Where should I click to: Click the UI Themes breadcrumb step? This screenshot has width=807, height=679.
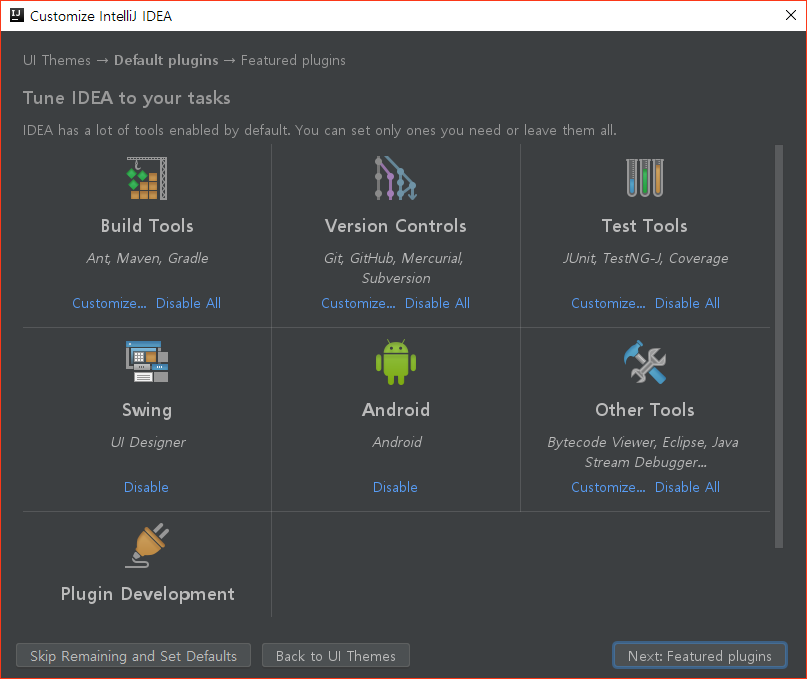(x=57, y=60)
